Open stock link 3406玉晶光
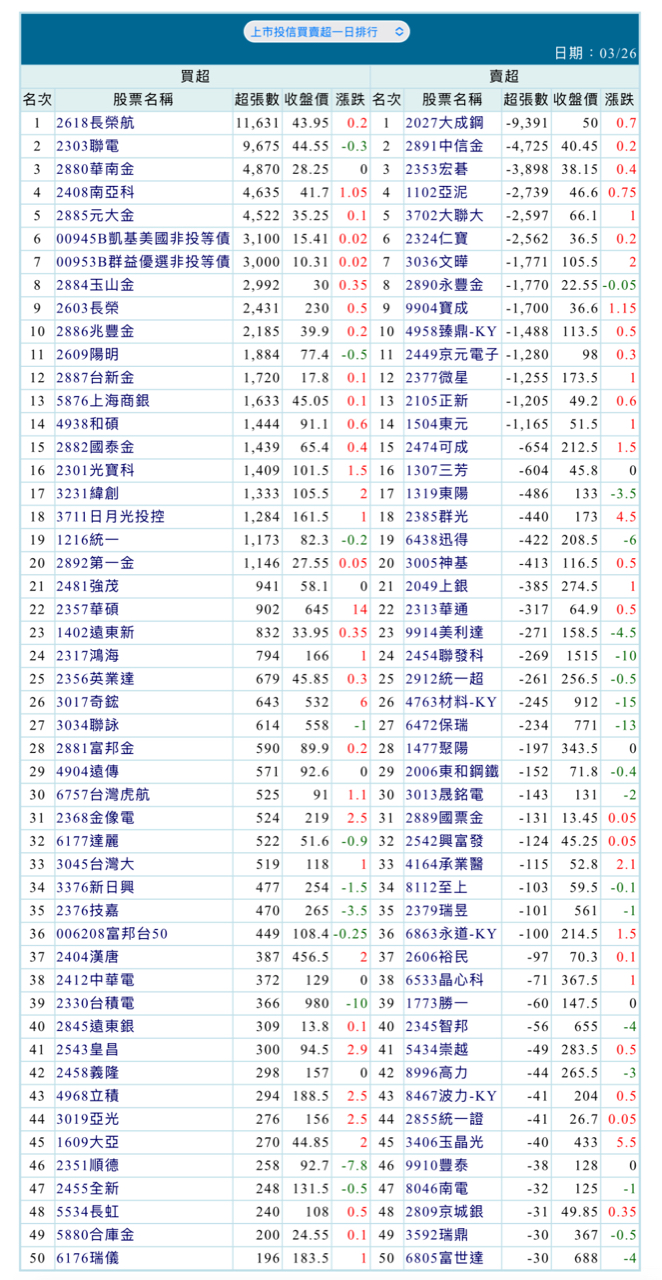The height and width of the screenshot is (1280, 662). 443,1142
